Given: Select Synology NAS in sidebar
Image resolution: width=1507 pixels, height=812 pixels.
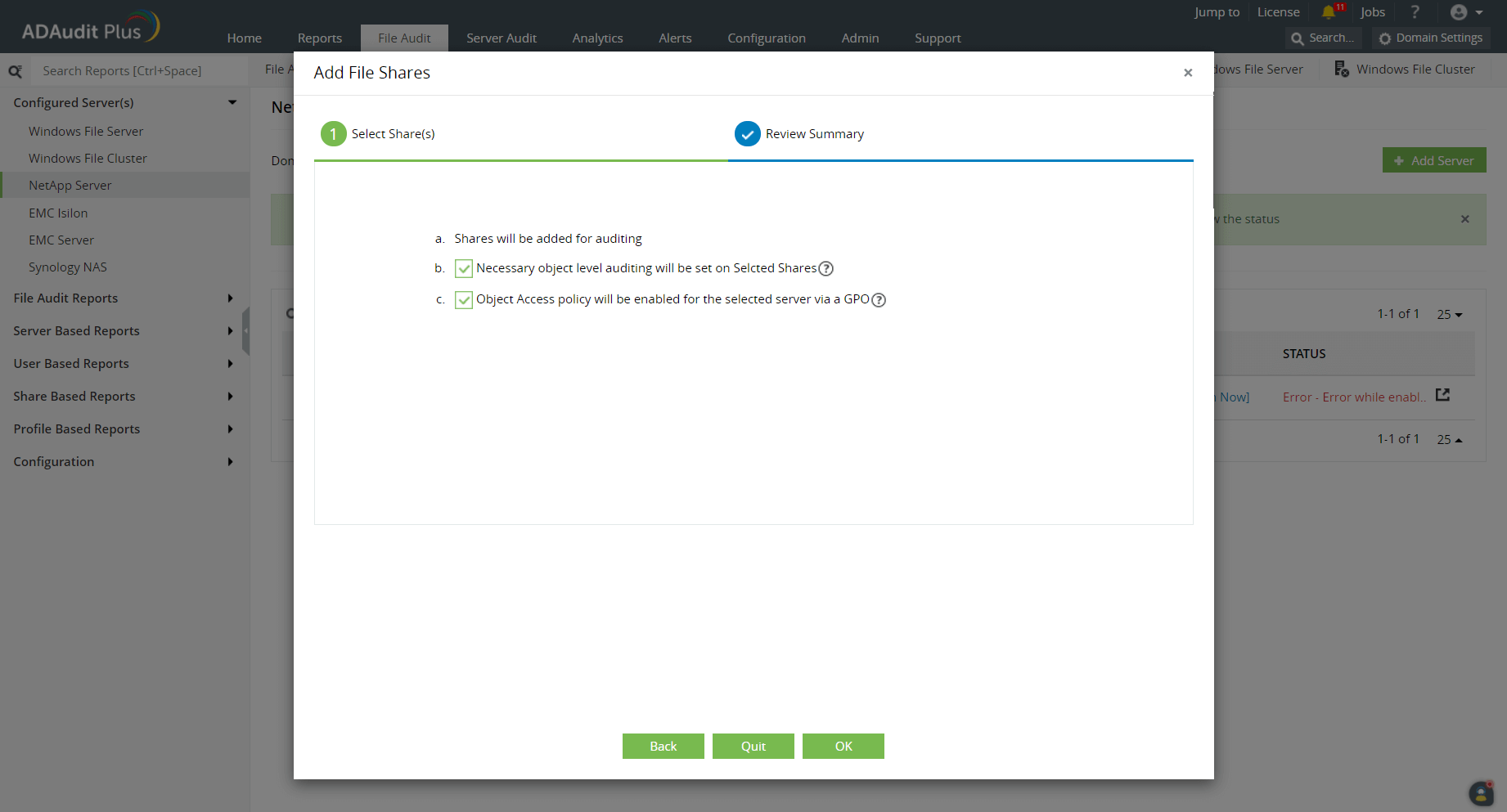Looking at the screenshot, I should point(68,267).
